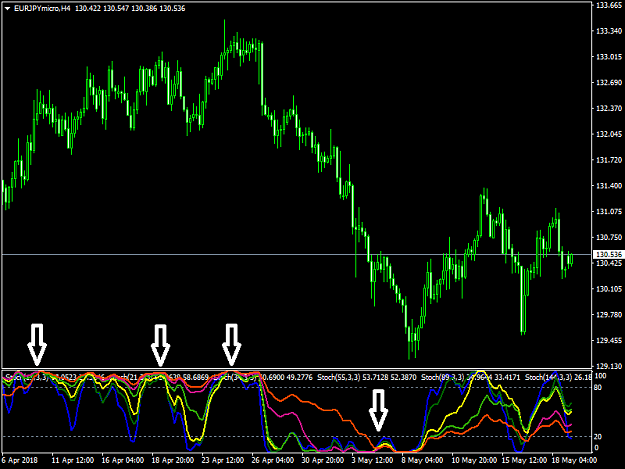The height and width of the screenshot is (469, 625).
Task: Click the 133.340 price axis label
Action: (x=608, y=31)
